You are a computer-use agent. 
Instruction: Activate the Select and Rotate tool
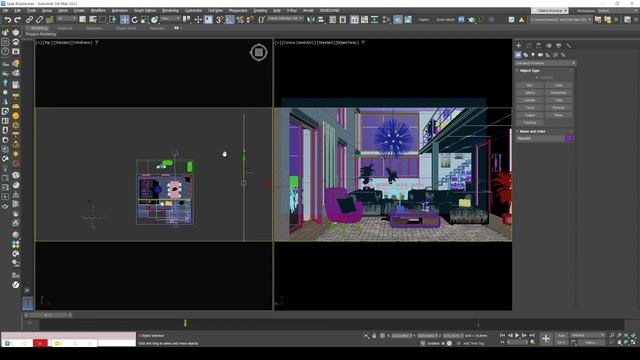[x=135, y=19]
